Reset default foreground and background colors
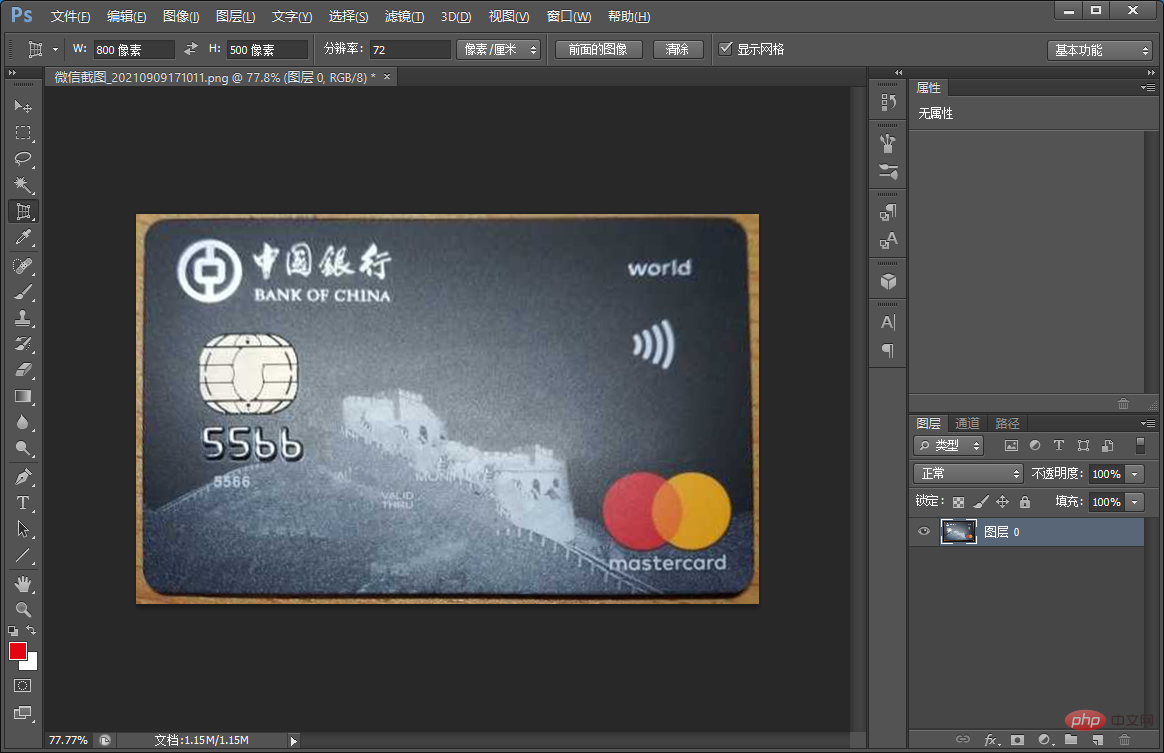 pos(13,630)
